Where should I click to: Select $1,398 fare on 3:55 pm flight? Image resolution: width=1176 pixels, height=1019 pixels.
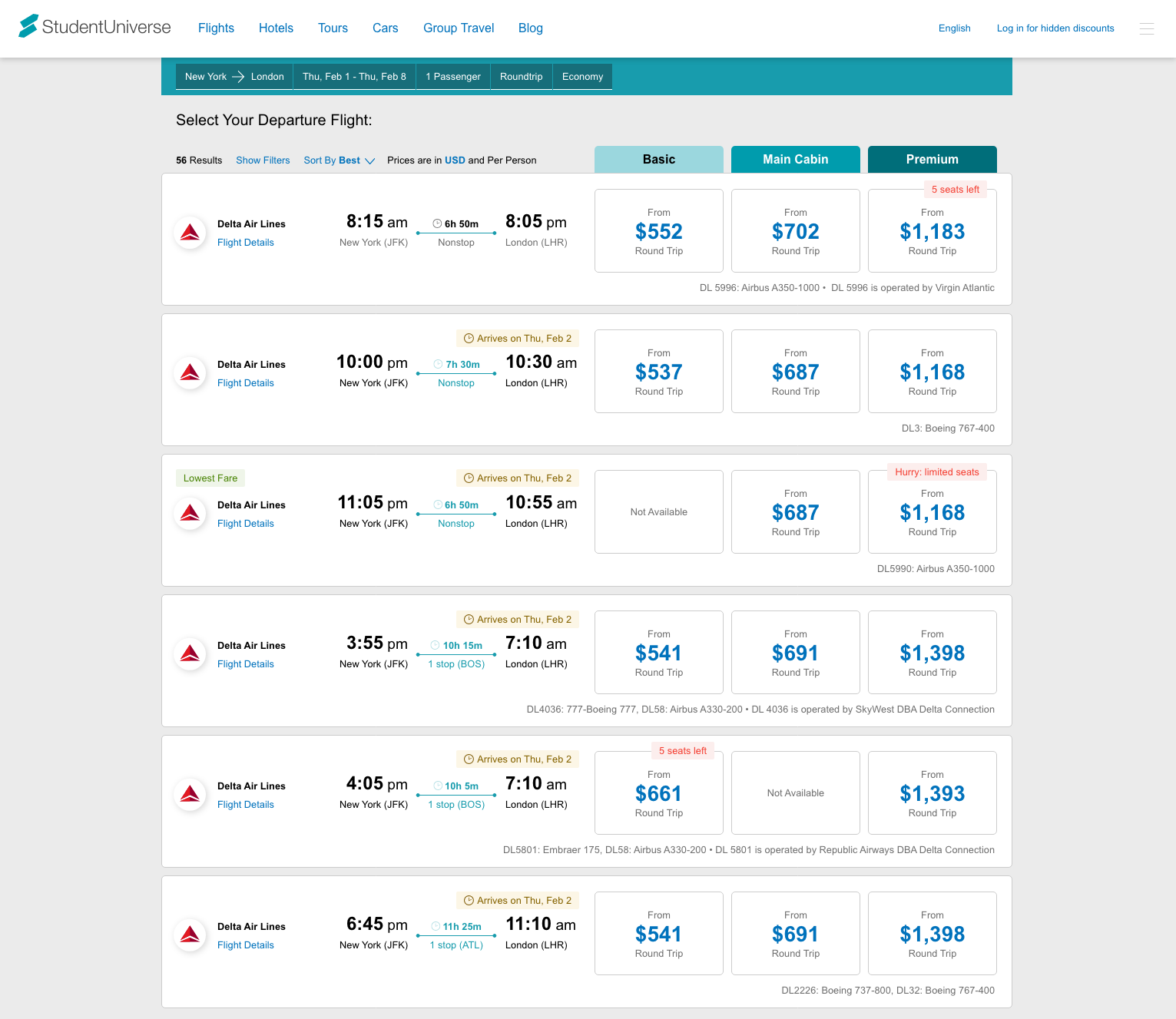[x=933, y=652]
